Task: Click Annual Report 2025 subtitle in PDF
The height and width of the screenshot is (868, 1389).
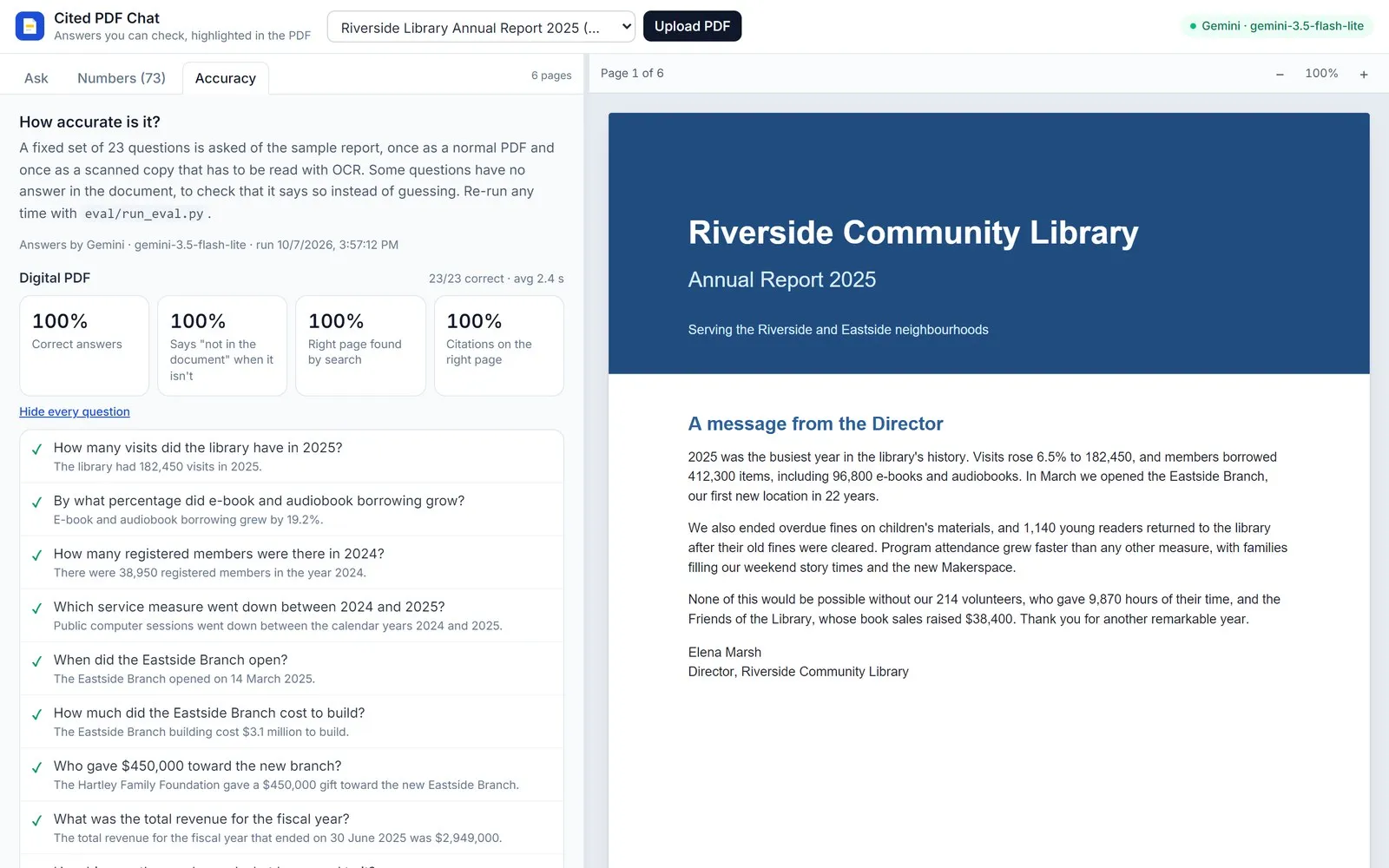Action: (x=782, y=279)
